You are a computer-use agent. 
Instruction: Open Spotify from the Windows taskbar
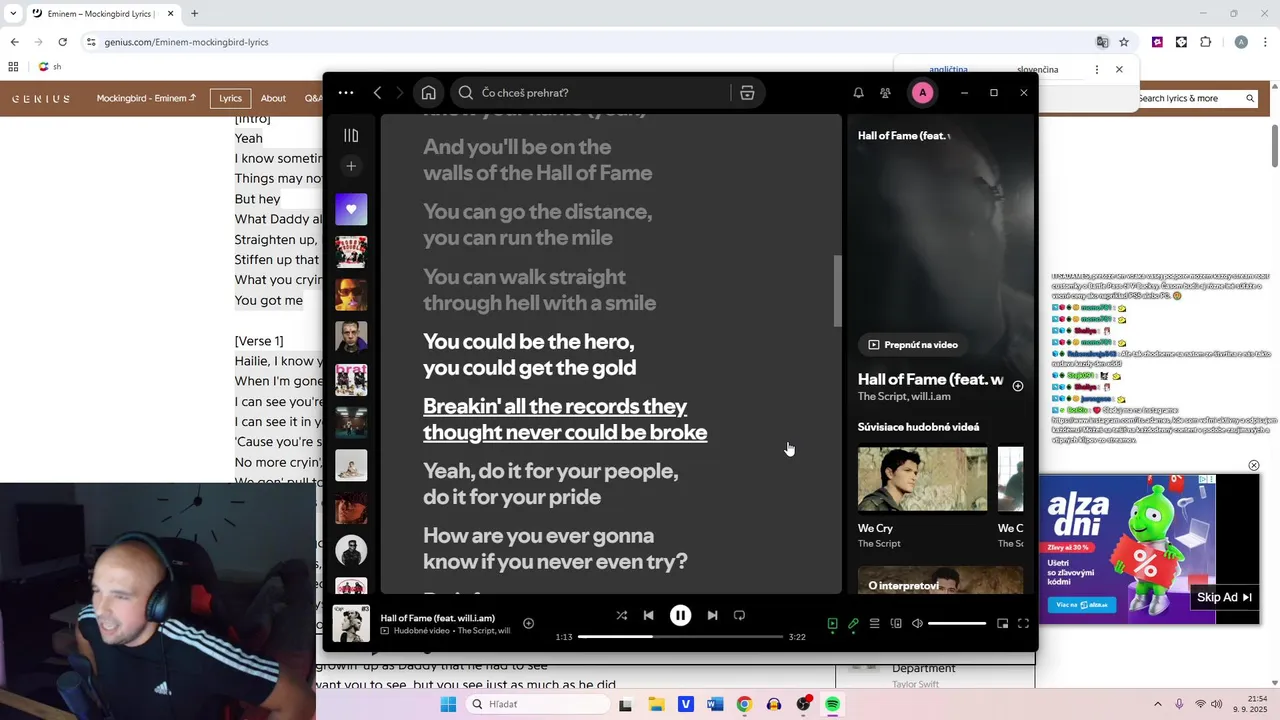click(832, 704)
